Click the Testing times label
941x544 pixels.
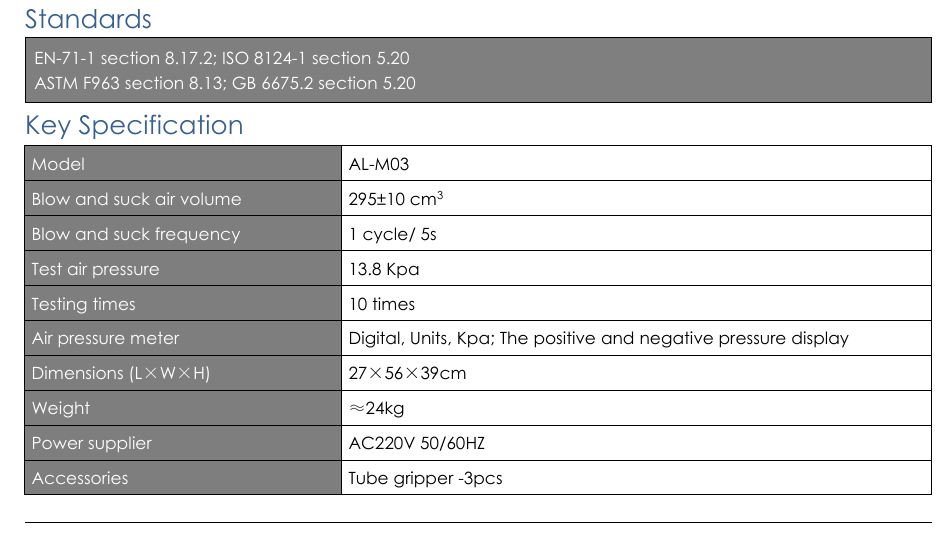[x=83, y=304]
